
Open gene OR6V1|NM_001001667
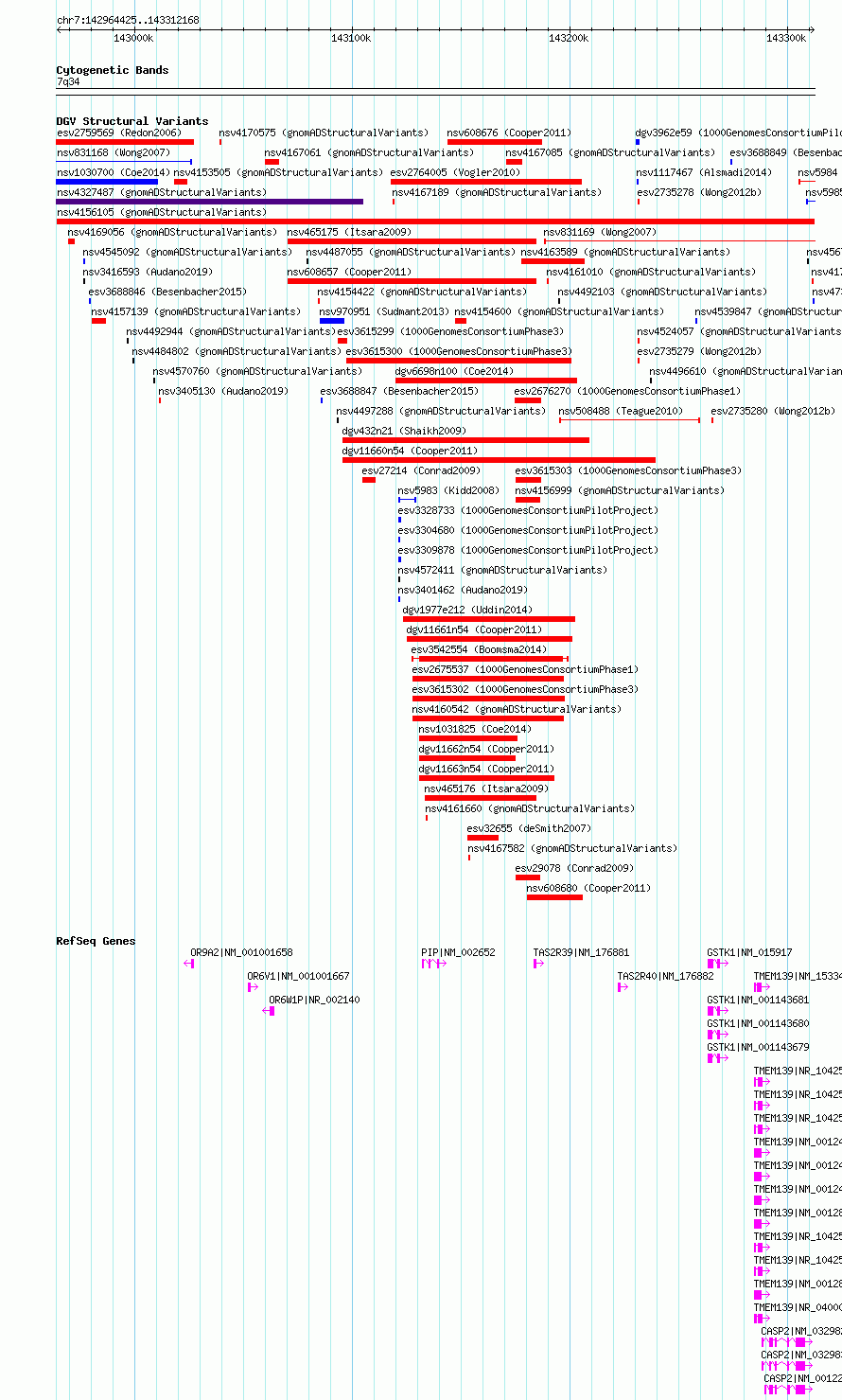[x=298, y=977]
